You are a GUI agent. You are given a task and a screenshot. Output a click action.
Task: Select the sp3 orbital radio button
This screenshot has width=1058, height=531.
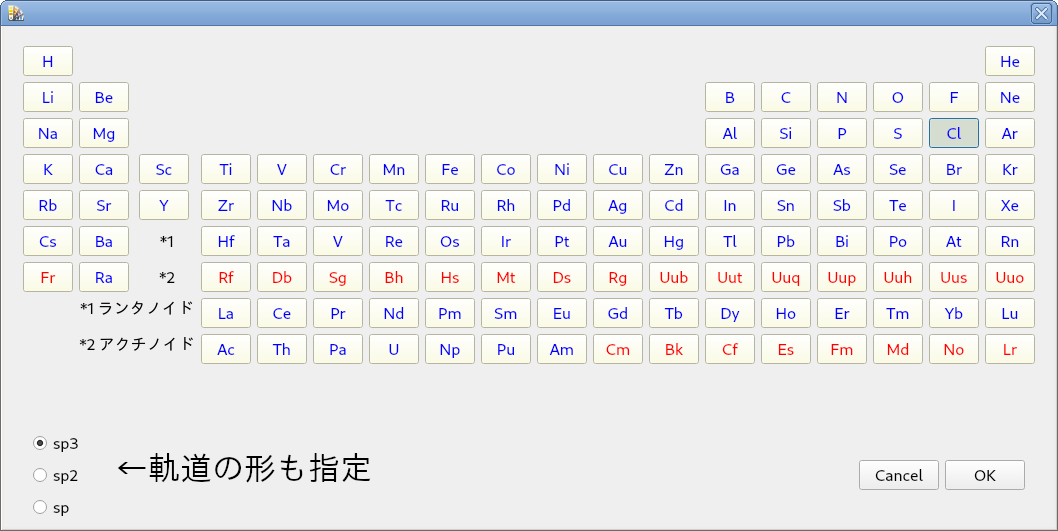coord(40,442)
